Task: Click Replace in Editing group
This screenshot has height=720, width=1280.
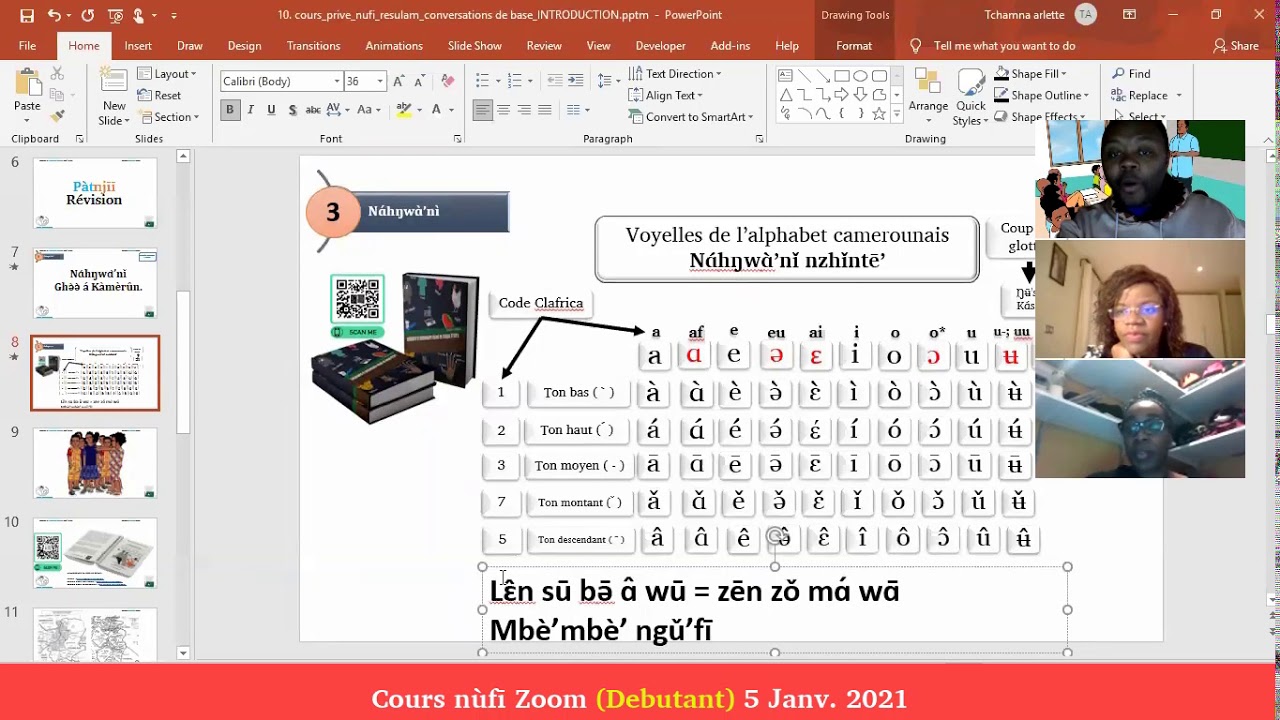Action: (x=1146, y=95)
